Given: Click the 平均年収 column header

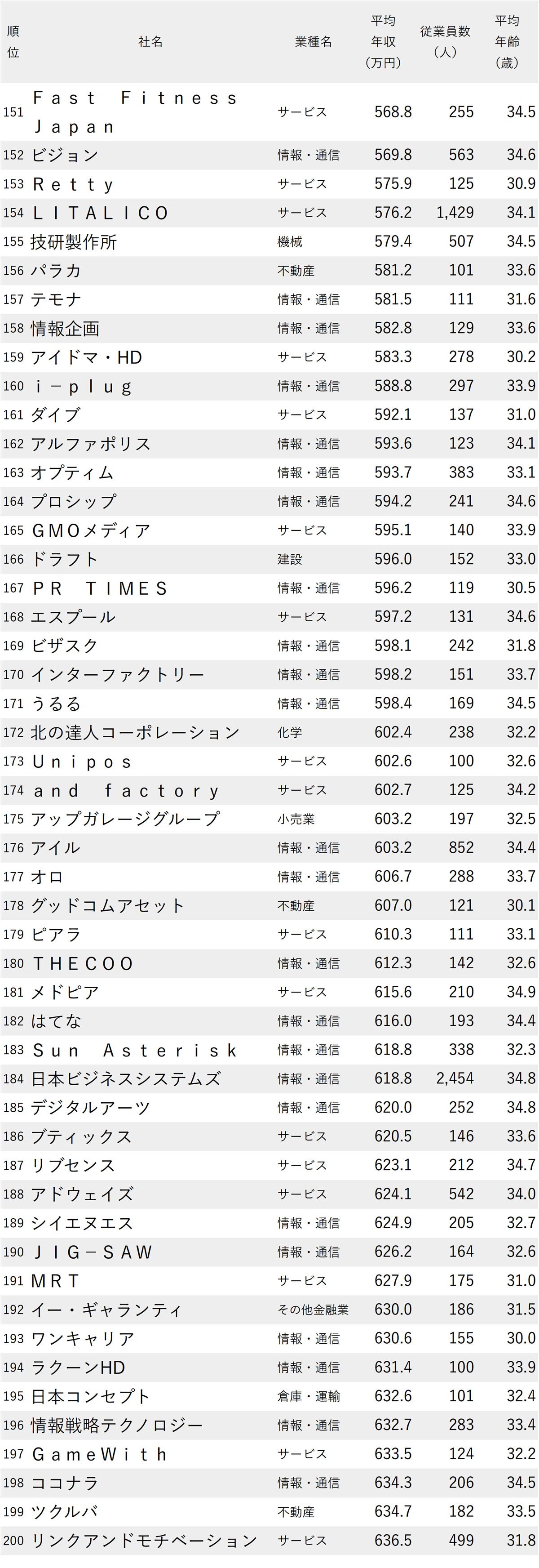Looking at the screenshot, I should (383, 41).
